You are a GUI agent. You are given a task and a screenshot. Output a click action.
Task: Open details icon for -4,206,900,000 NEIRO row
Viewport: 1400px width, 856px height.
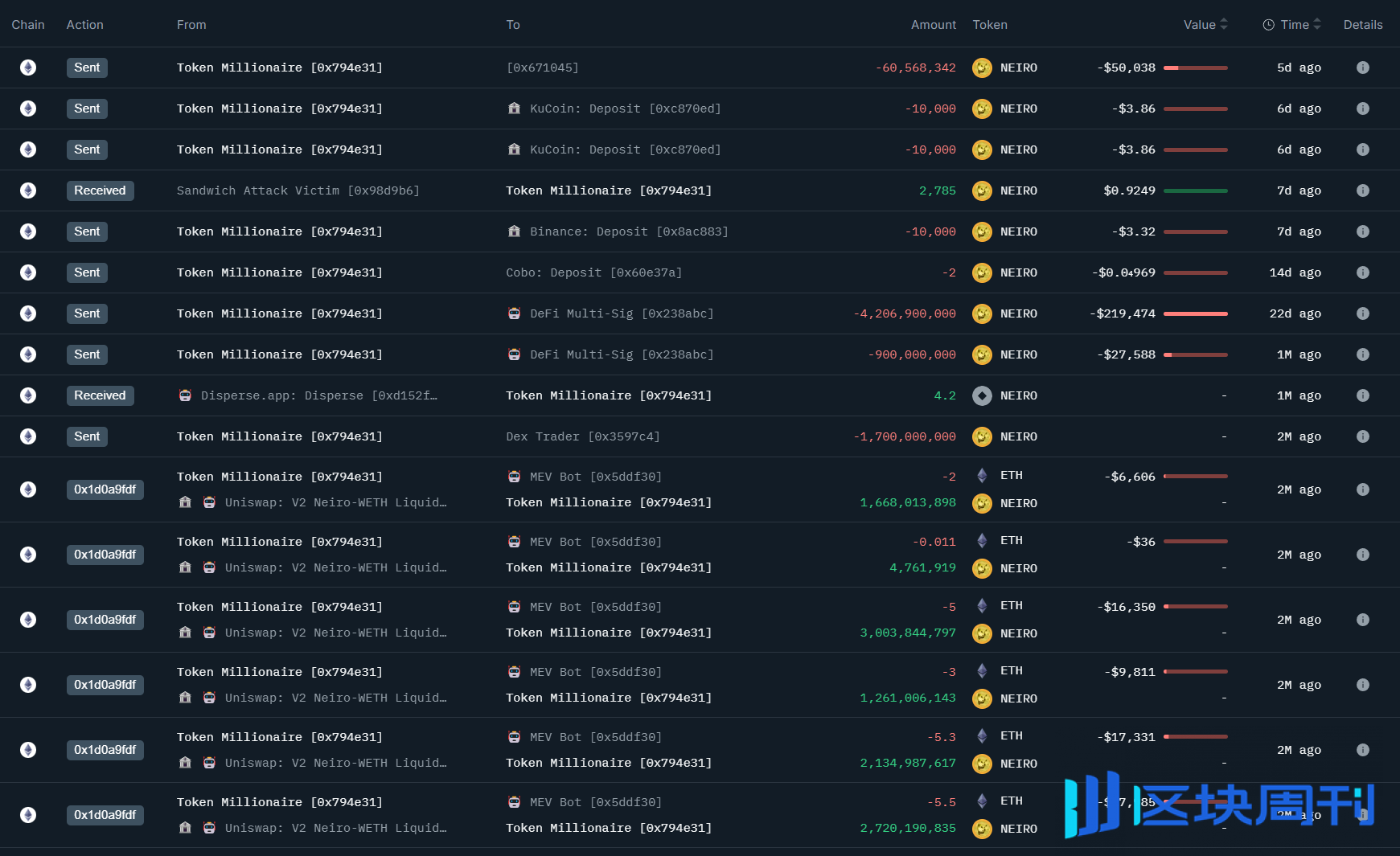(x=1362, y=313)
